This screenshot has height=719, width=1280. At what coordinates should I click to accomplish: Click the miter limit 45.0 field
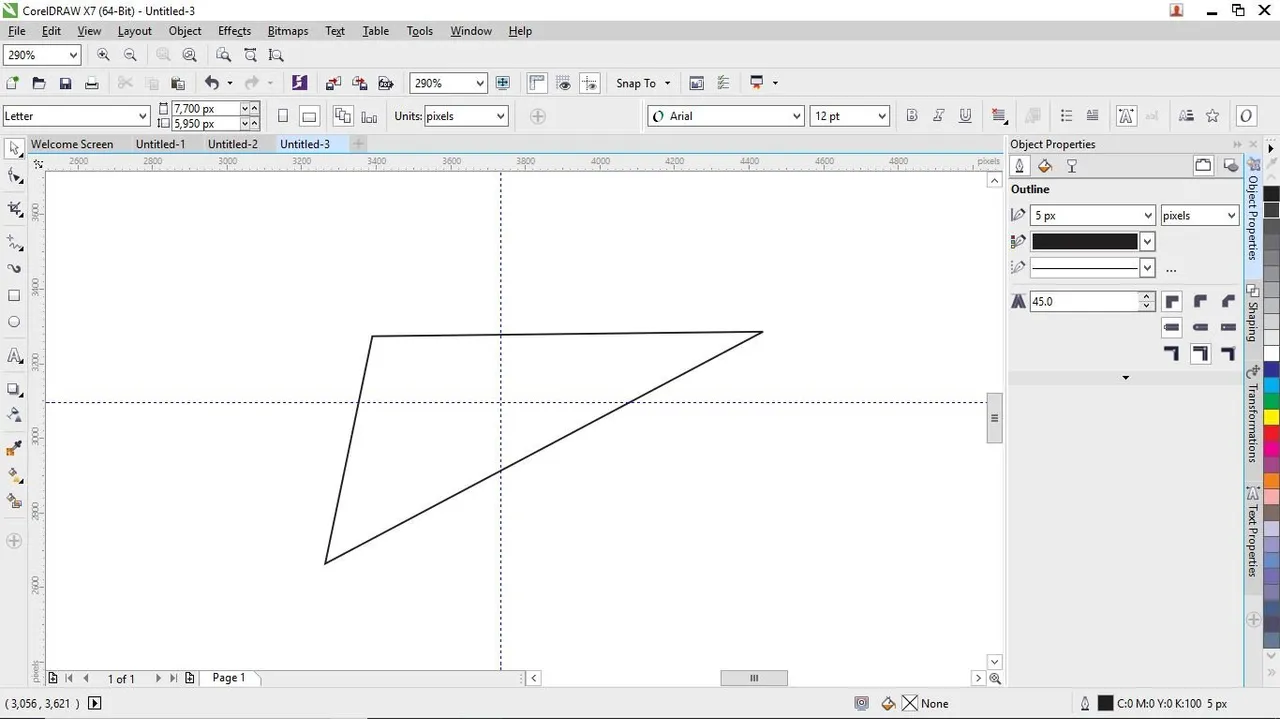click(1085, 301)
